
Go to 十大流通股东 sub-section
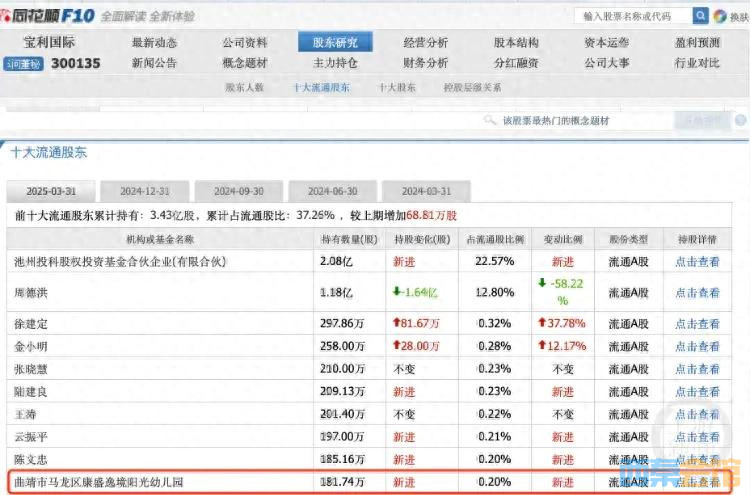click(321, 88)
